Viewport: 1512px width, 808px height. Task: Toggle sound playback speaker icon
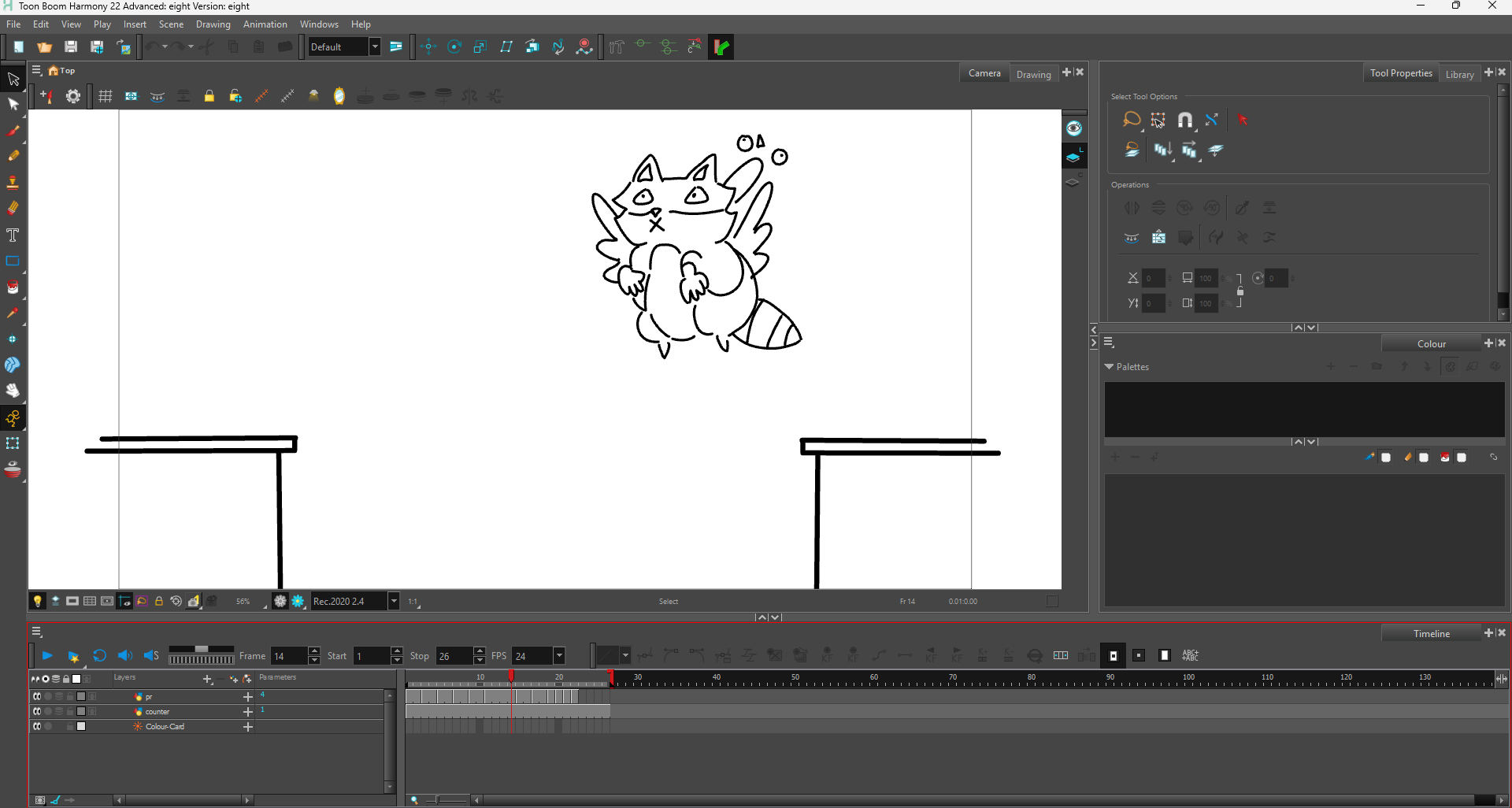[x=124, y=655]
